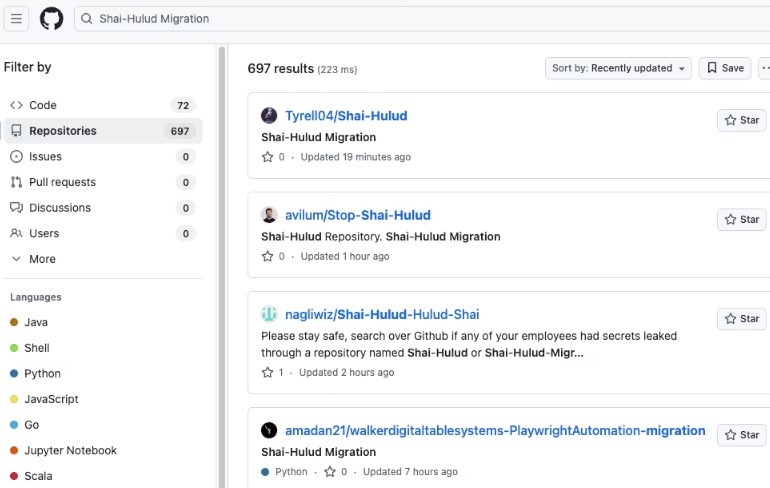Image resolution: width=770 pixels, height=488 pixels.
Task: Click star count icon under nagliwiz repository
Action: coord(267,373)
